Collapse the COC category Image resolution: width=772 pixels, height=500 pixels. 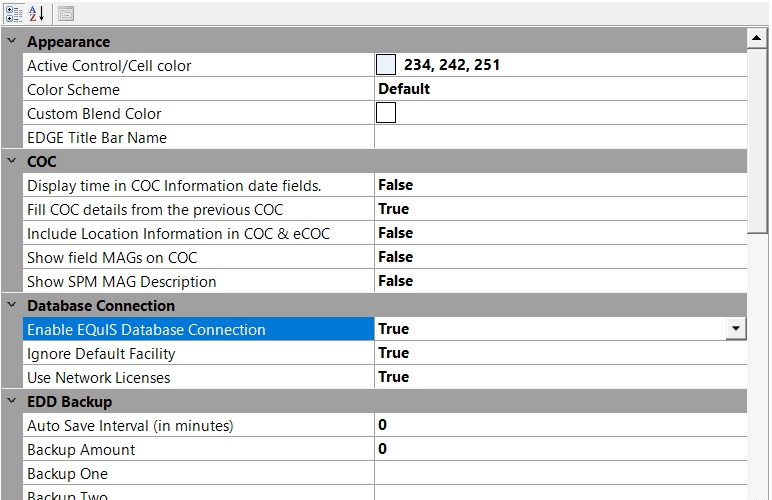[x=12, y=161]
